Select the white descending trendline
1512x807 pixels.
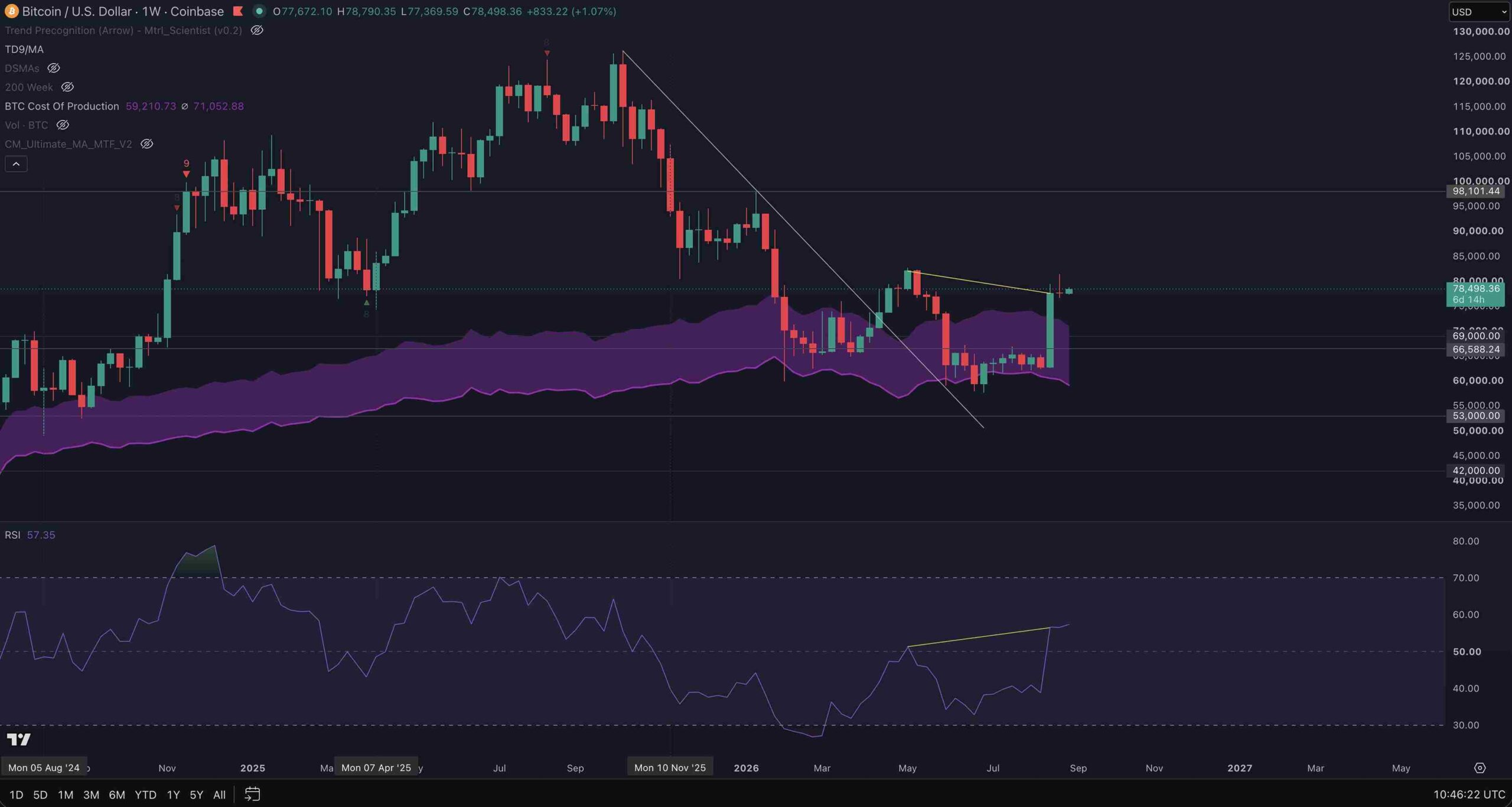point(803,239)
